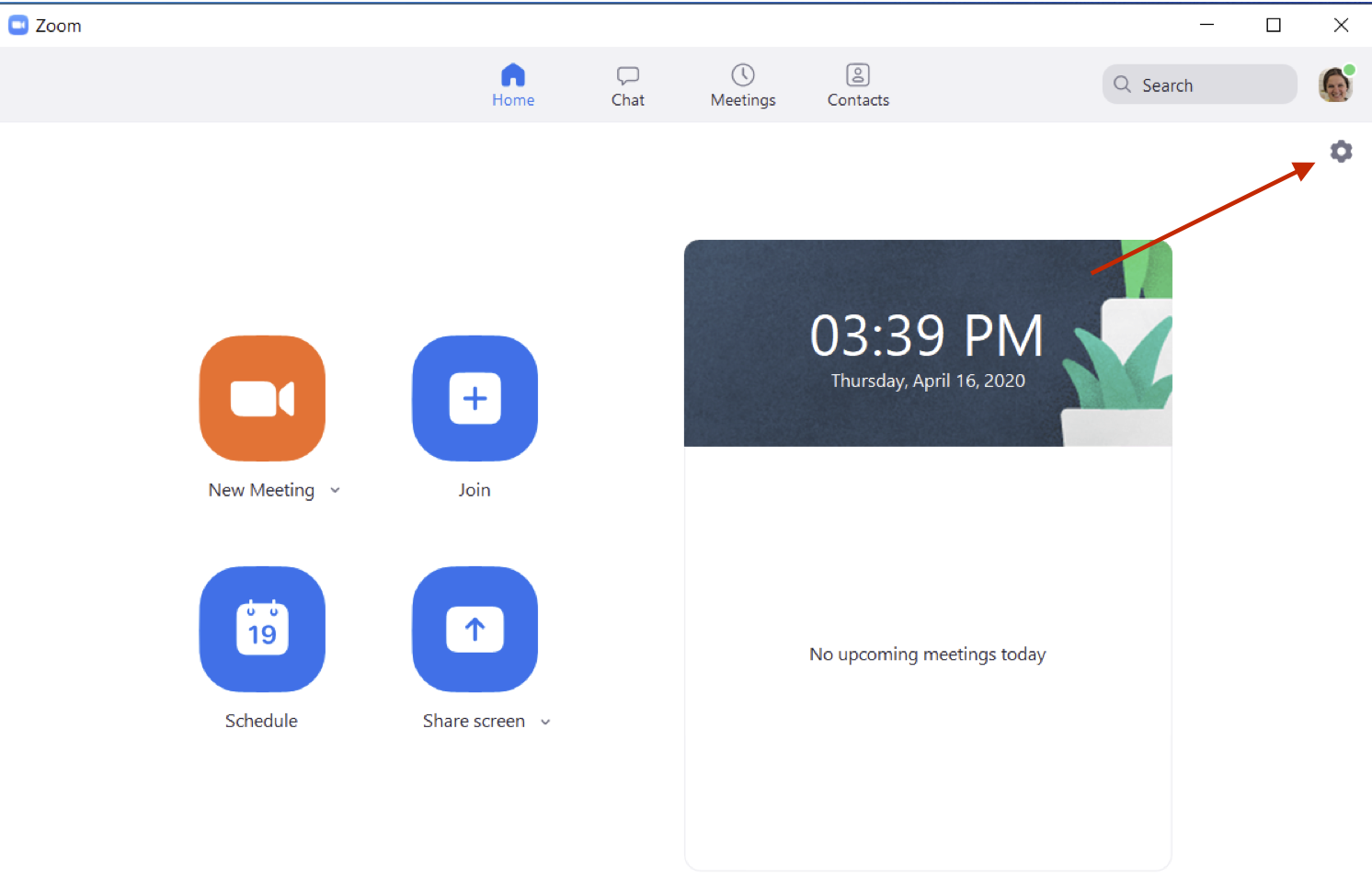Click inside the Search field
The height and width of the screenshot is (888, 1372).
point(1199,85)
